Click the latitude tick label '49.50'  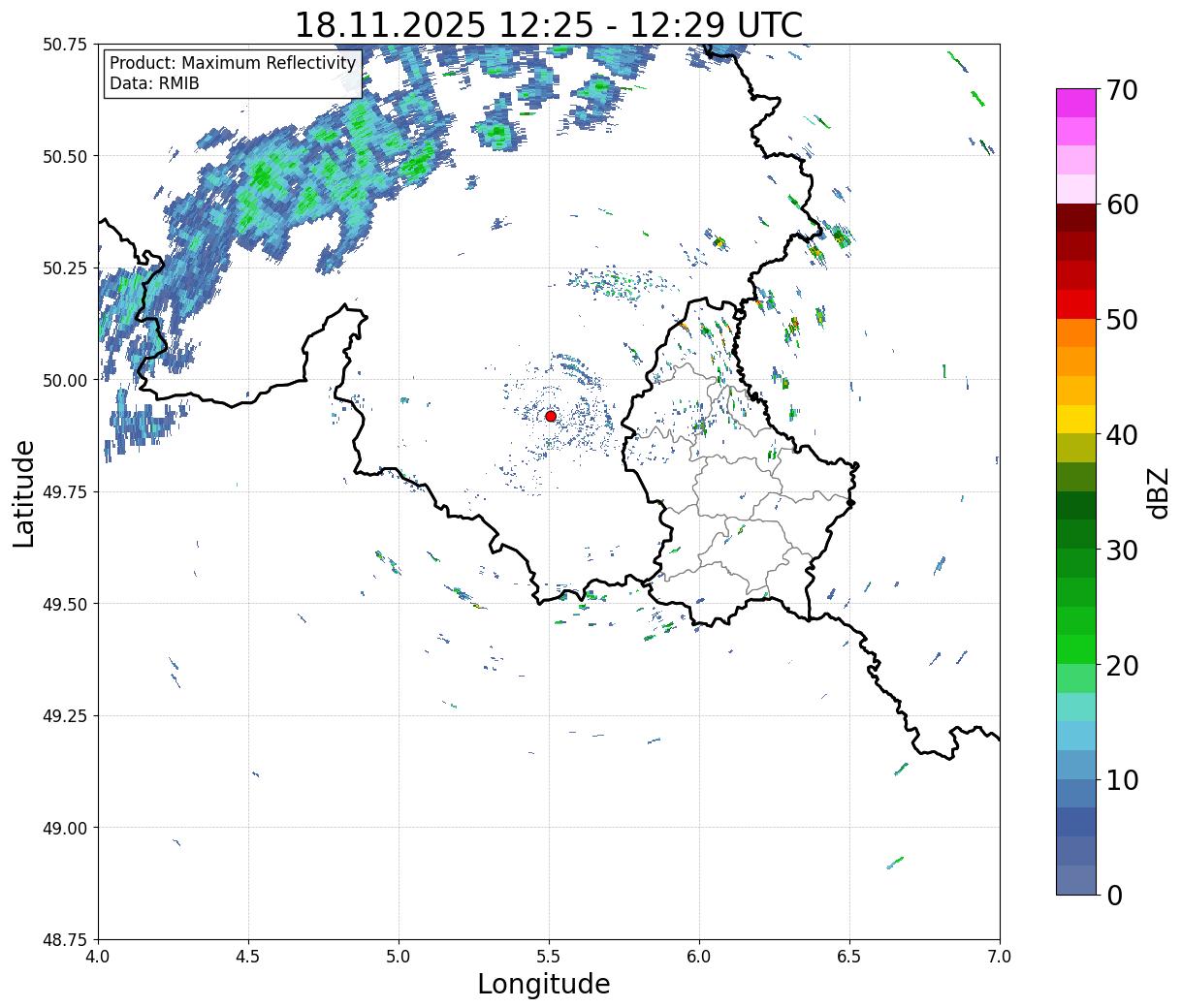click(64, 604)
